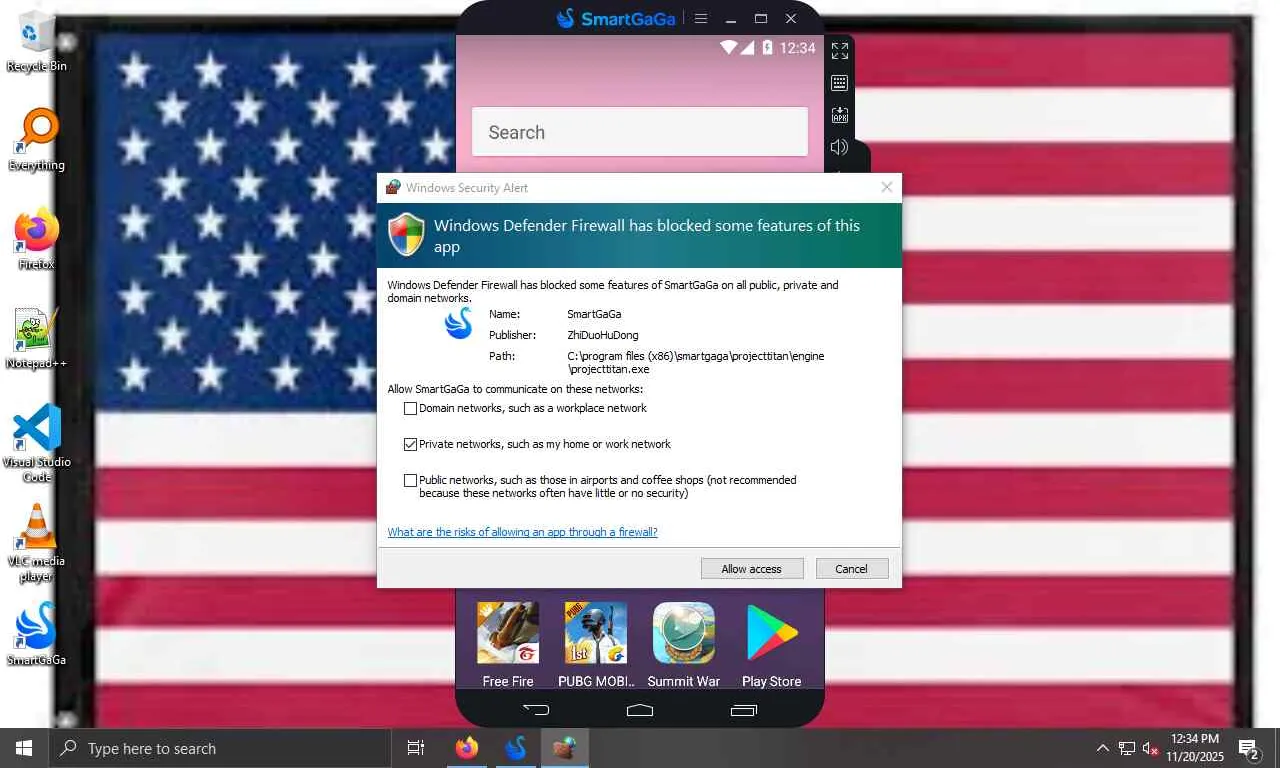Minimize the SmartGaGa emulator window
Screen dimensions: 1280x768
pyautogui.click(x=731, y=19)
